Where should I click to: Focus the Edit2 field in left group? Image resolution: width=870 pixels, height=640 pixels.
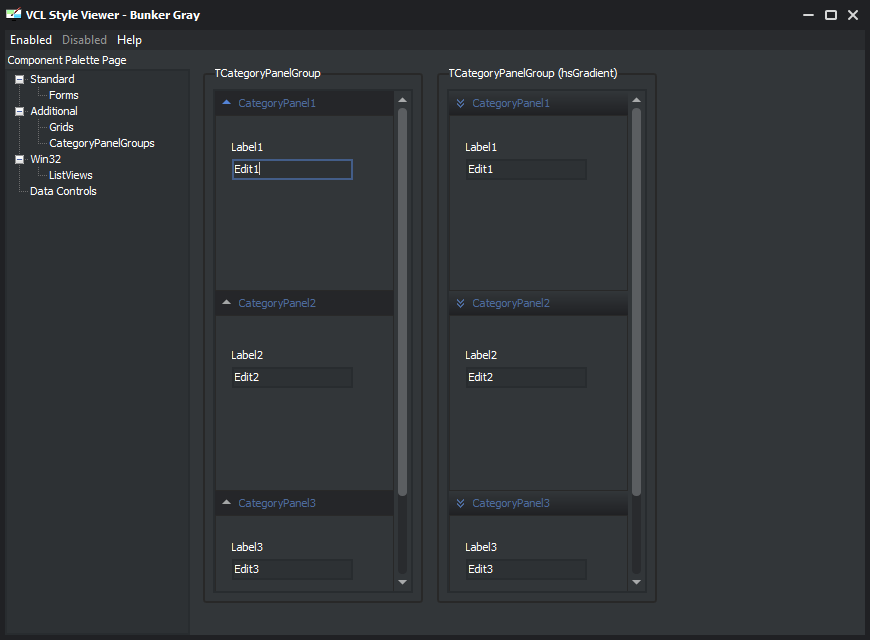[292, 377]
